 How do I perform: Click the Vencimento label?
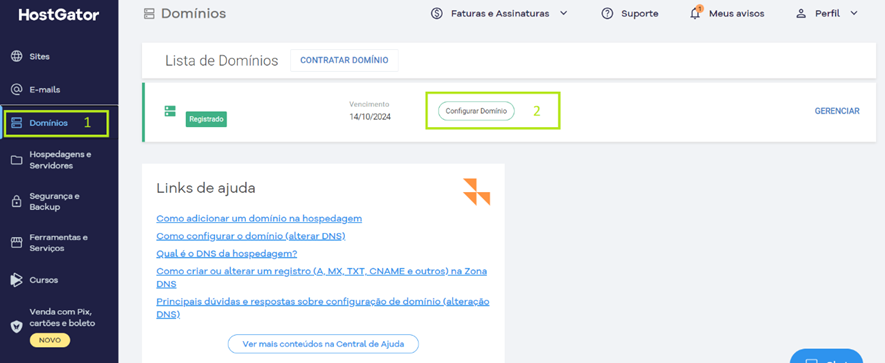[x=369, y=104]
